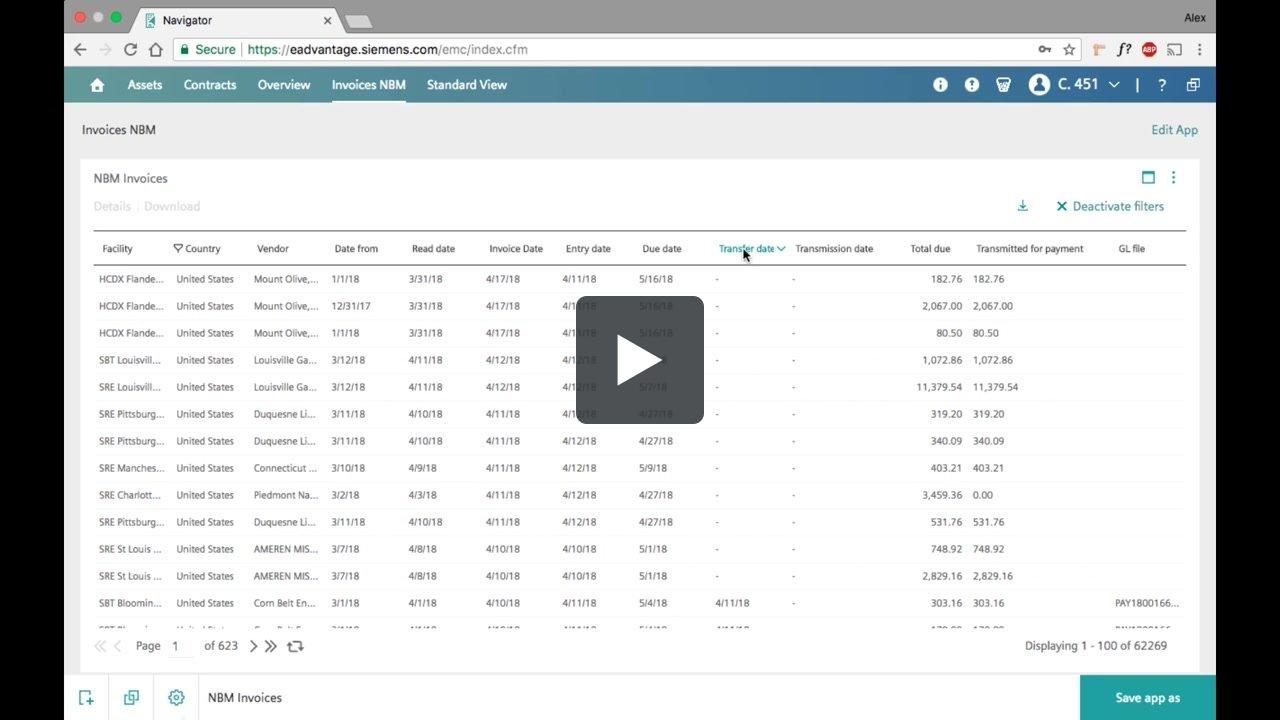Click Deactivate filters
1280x720 pixels.
click(x=1110, y=206)
